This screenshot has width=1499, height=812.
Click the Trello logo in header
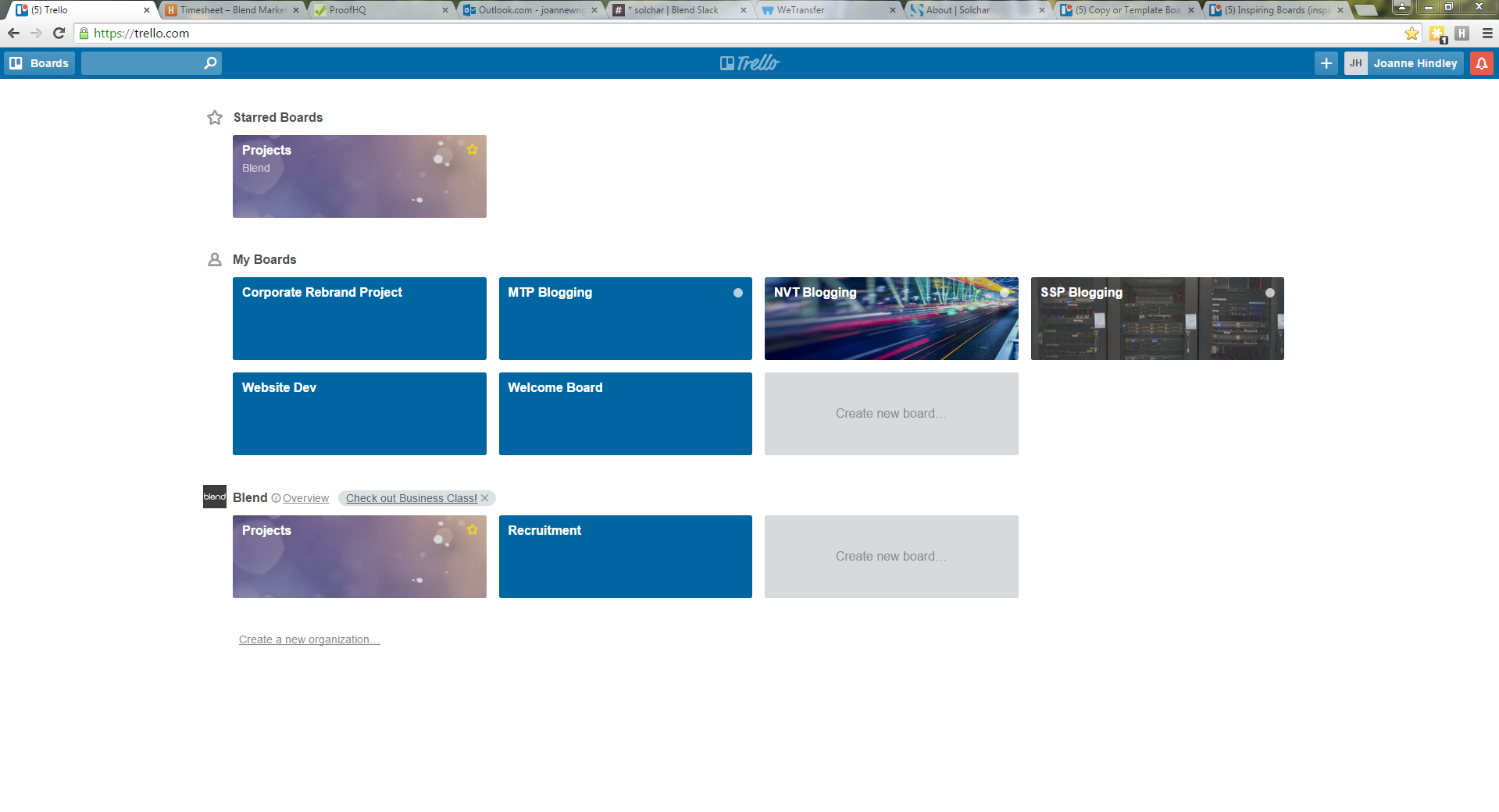[750, 63]
